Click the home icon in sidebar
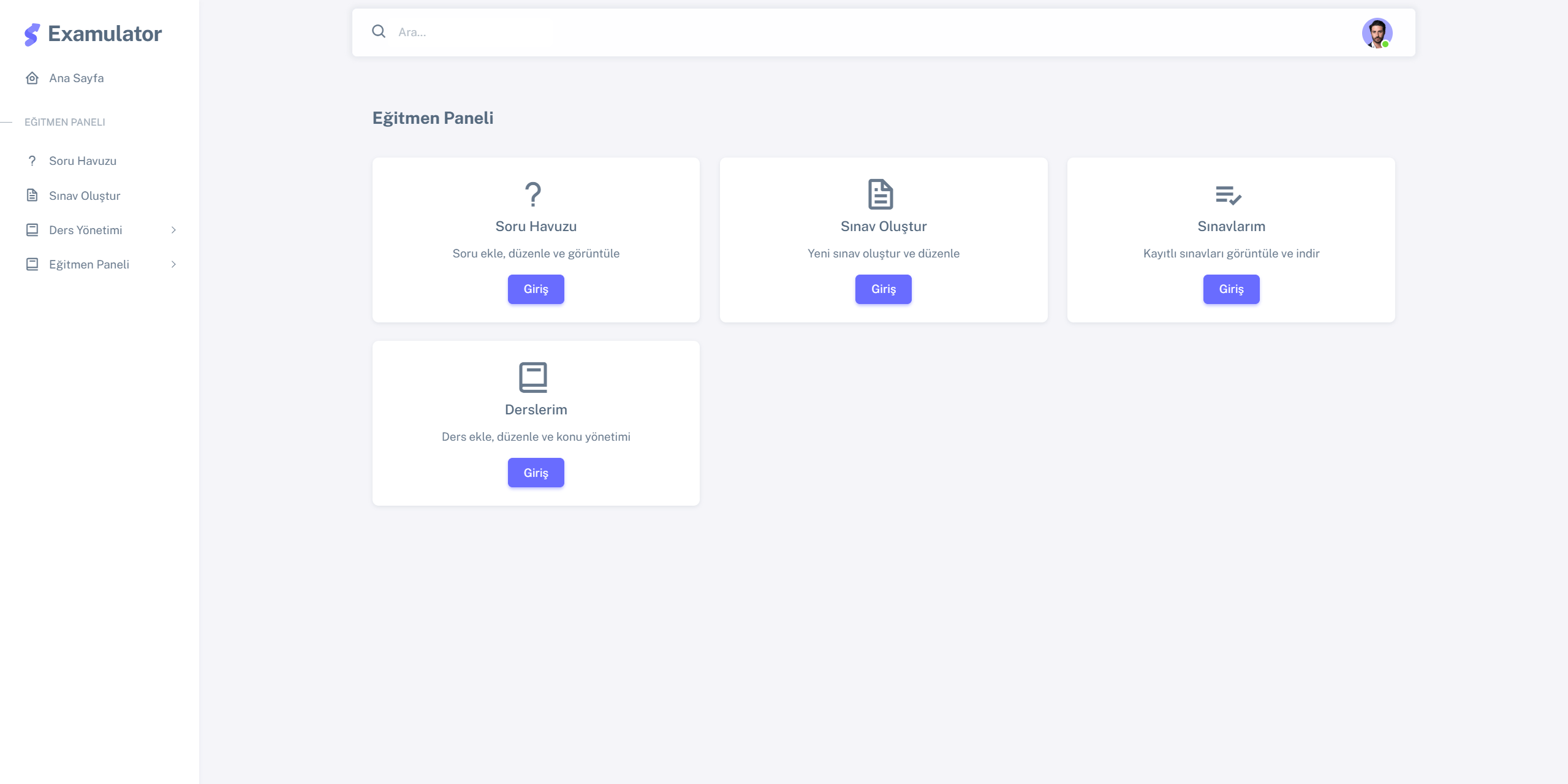Viewport: 1568px width, 784px height. coord(32,78)
